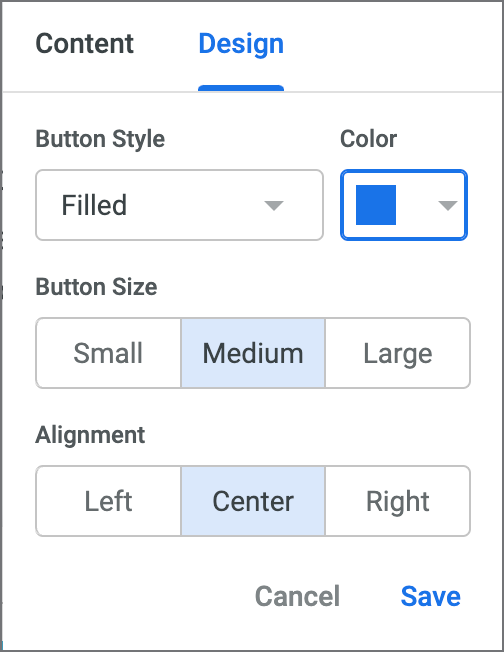
Task: Cancel the button design changes
Action: pos(297,596)
